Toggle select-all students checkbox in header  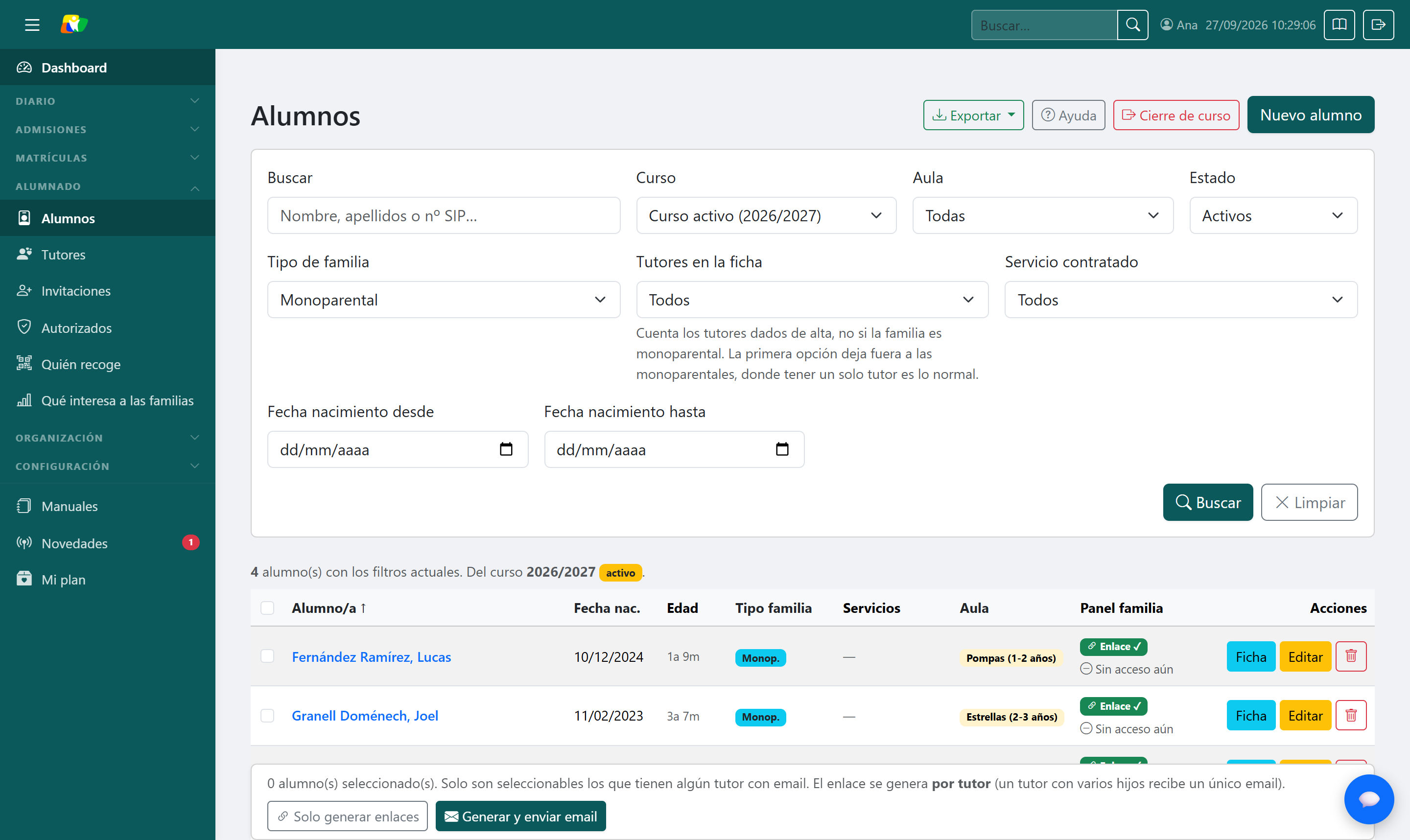[267, 608]
